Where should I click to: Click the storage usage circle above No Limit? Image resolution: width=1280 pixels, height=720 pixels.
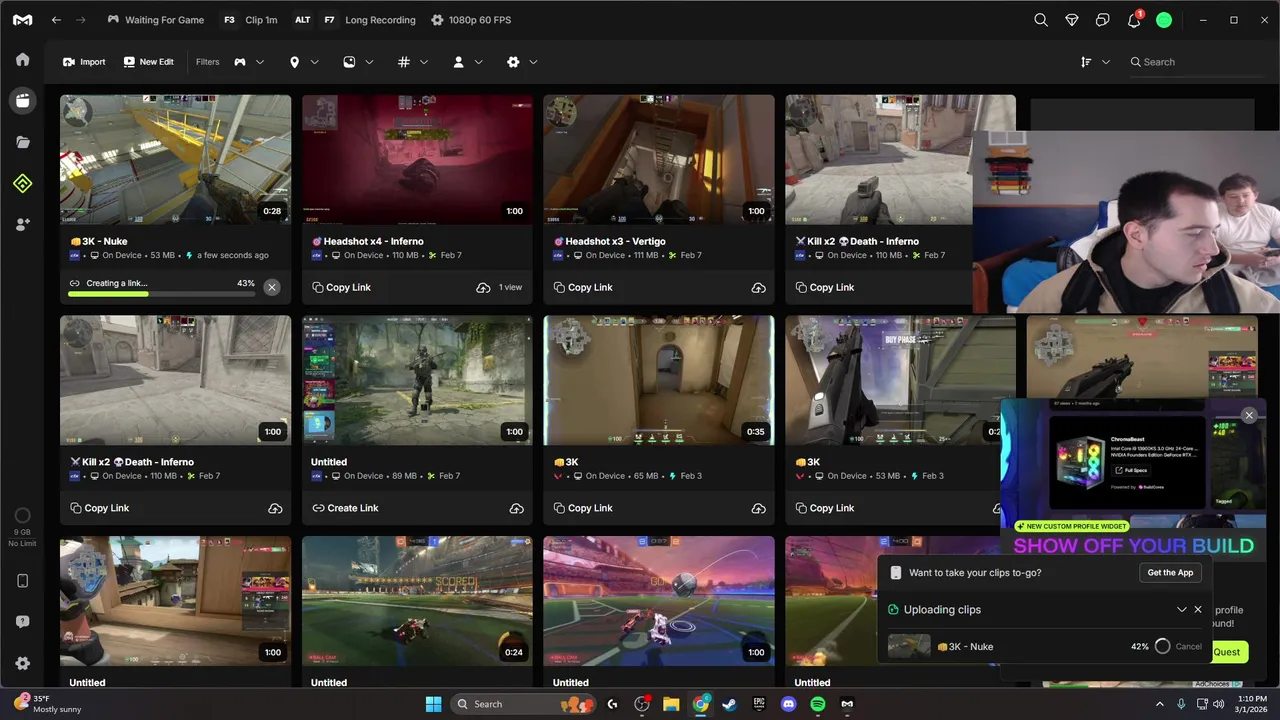coord(22,516)
